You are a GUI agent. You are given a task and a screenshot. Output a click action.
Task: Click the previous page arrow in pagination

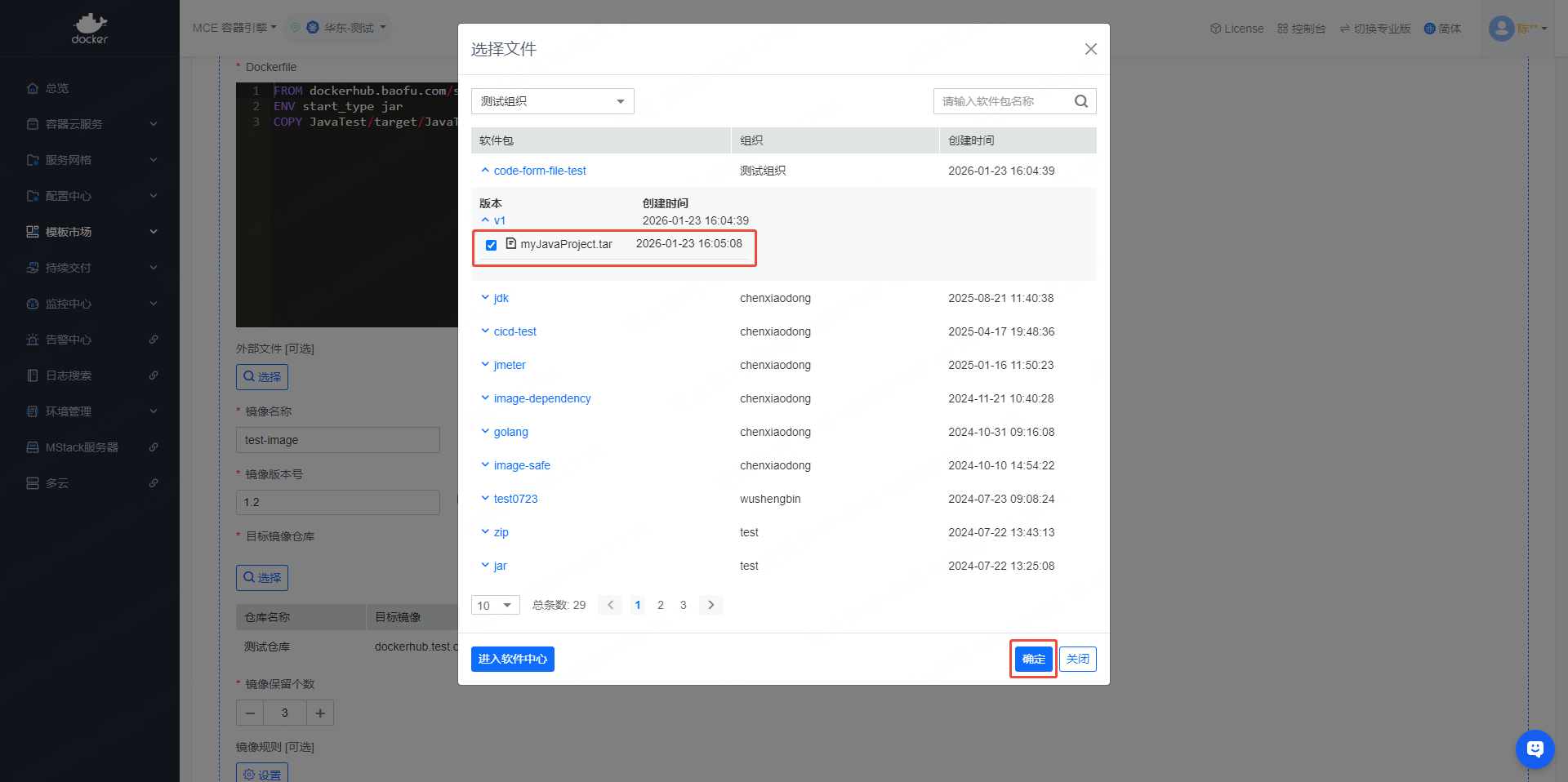[610, 605]
